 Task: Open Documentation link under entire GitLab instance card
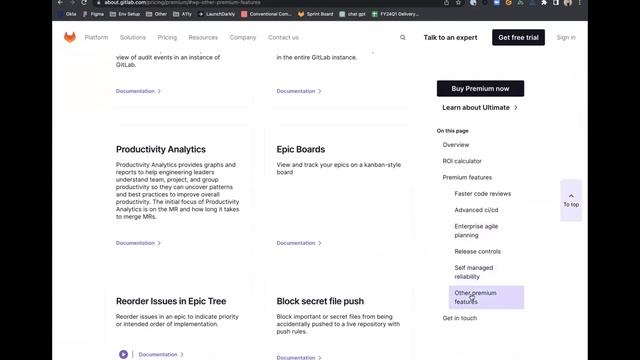tap(299, 91)
